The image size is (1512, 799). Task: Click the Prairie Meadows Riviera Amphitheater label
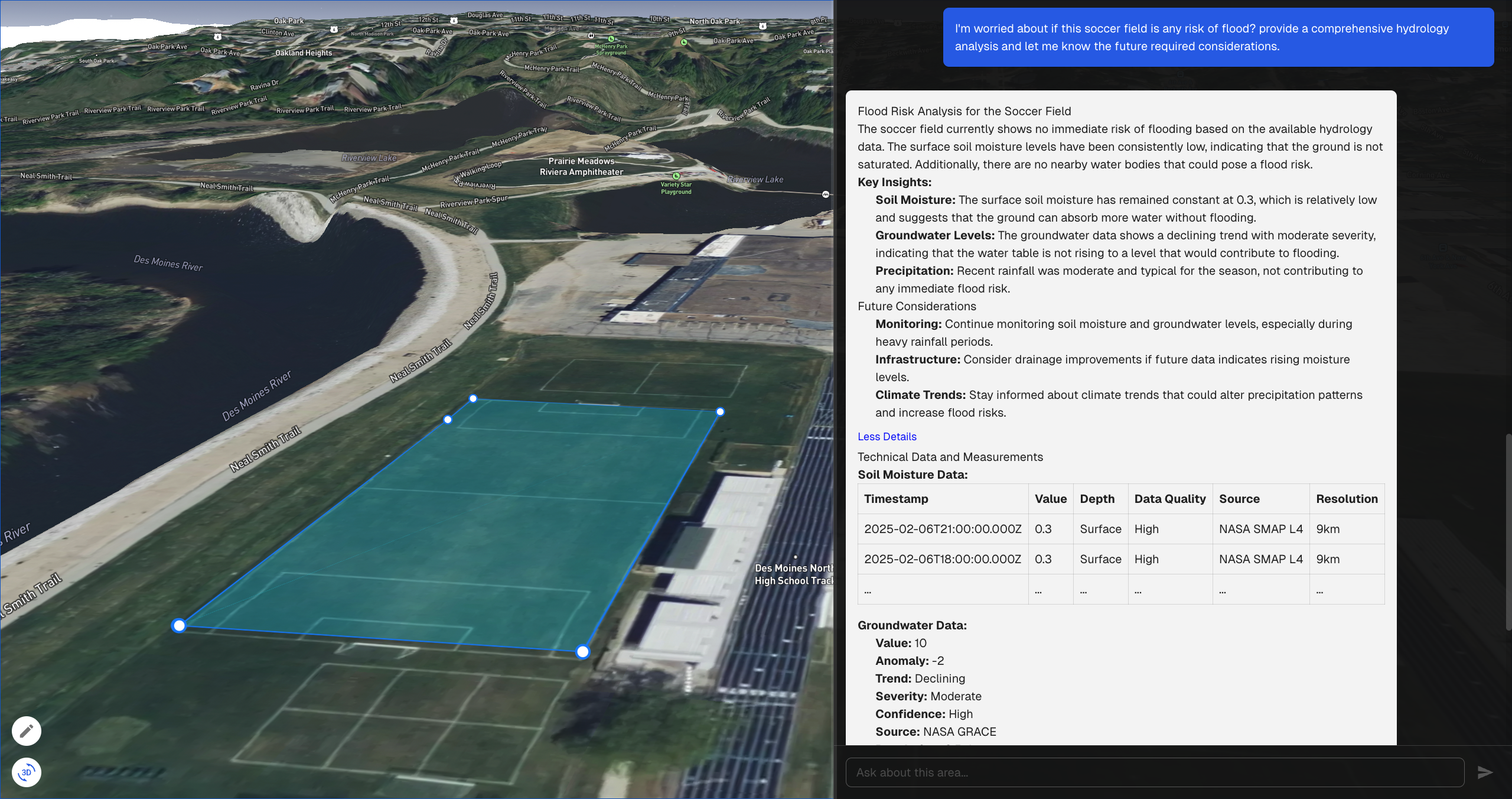tap(581, 167)
